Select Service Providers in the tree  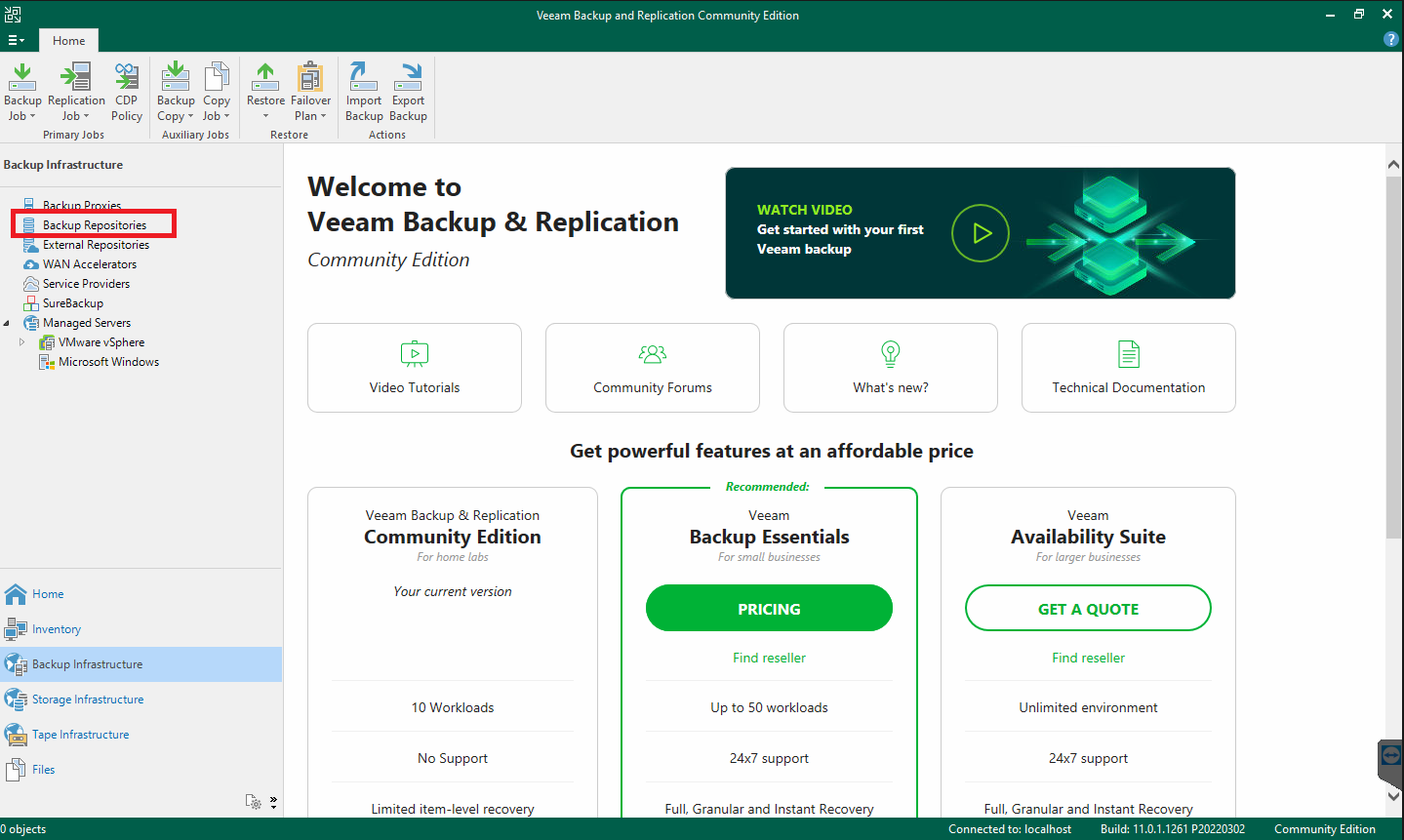pyautogui.click(x=86, y=284)
